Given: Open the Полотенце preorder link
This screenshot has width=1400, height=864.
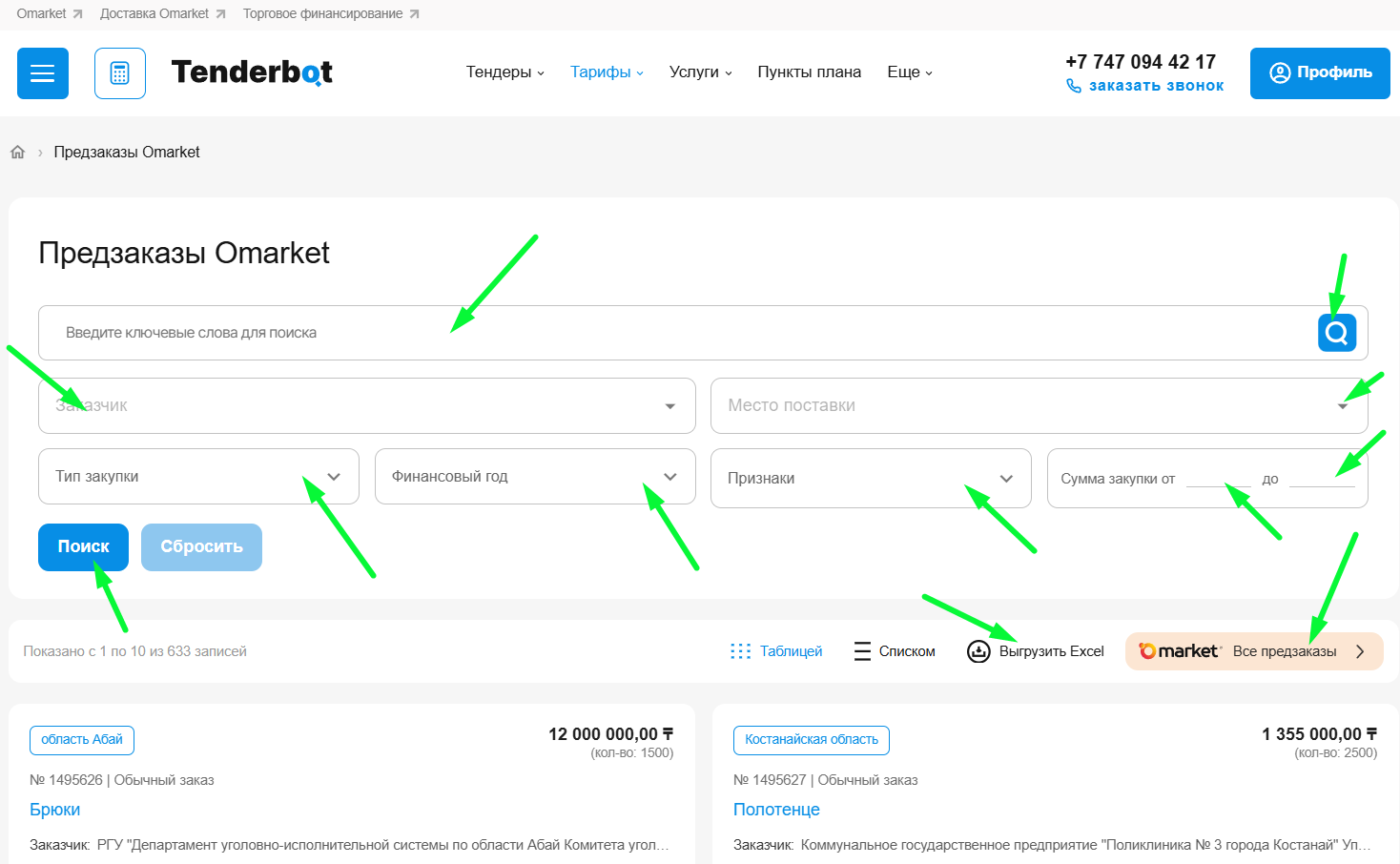Looking at the screenshot, I should [776, 810].
